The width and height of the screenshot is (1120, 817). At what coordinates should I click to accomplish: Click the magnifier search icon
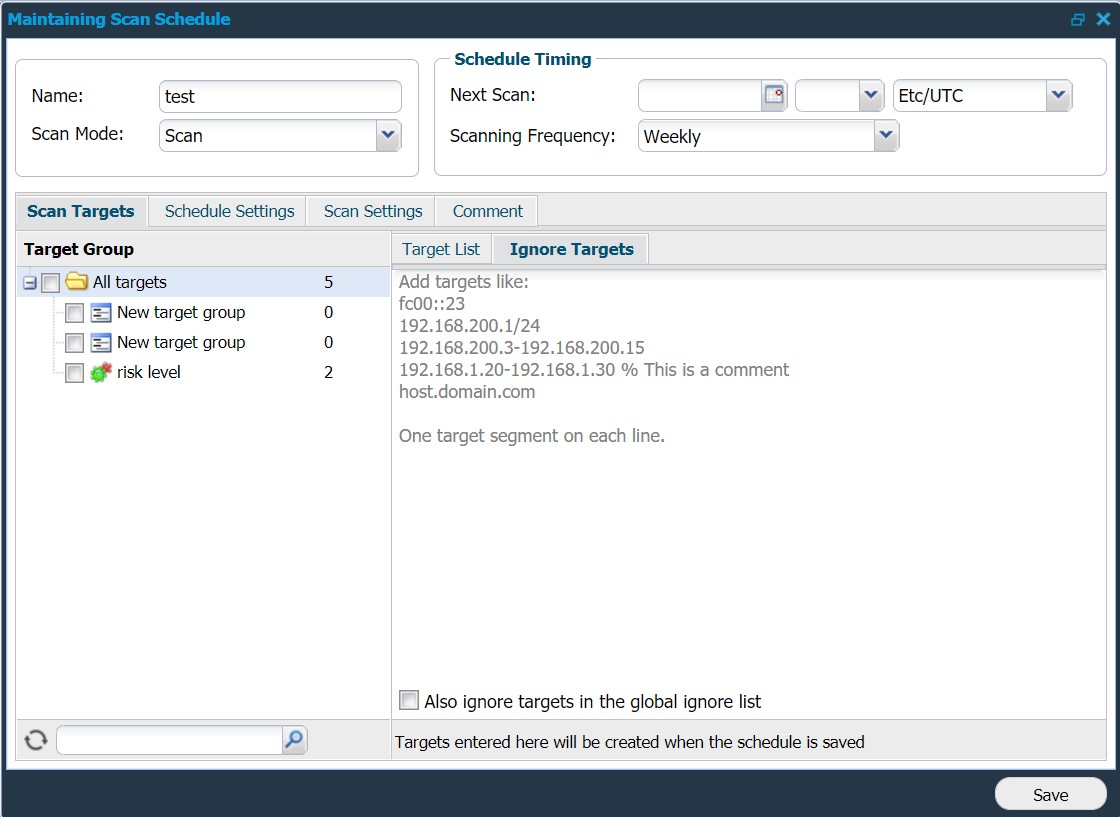coord(294,740)
